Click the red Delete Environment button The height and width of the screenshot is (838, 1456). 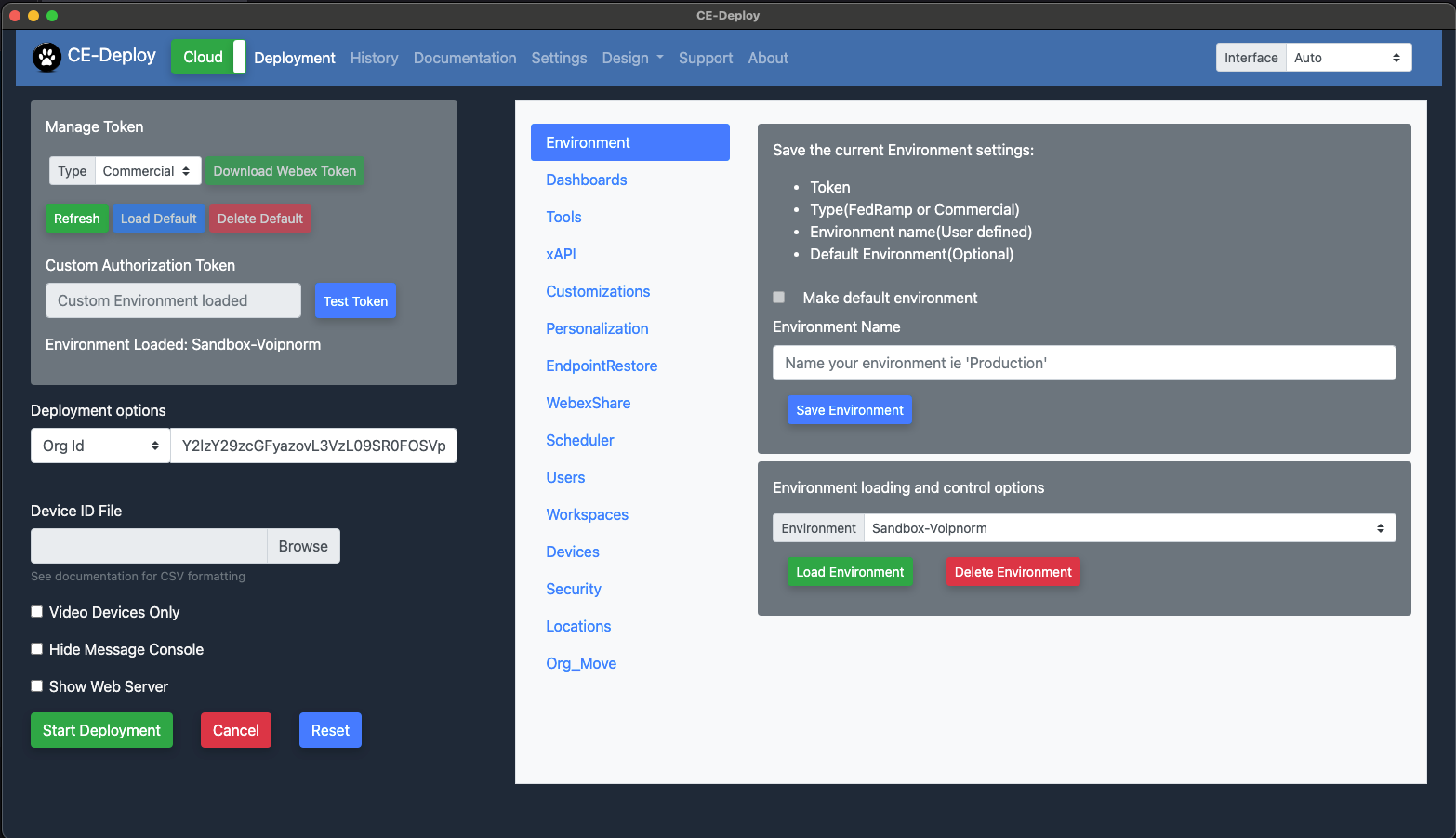click(x=1013, y=572)
